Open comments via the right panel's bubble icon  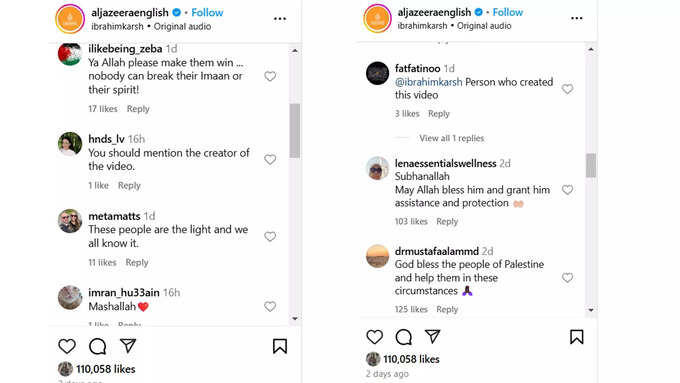403,337
